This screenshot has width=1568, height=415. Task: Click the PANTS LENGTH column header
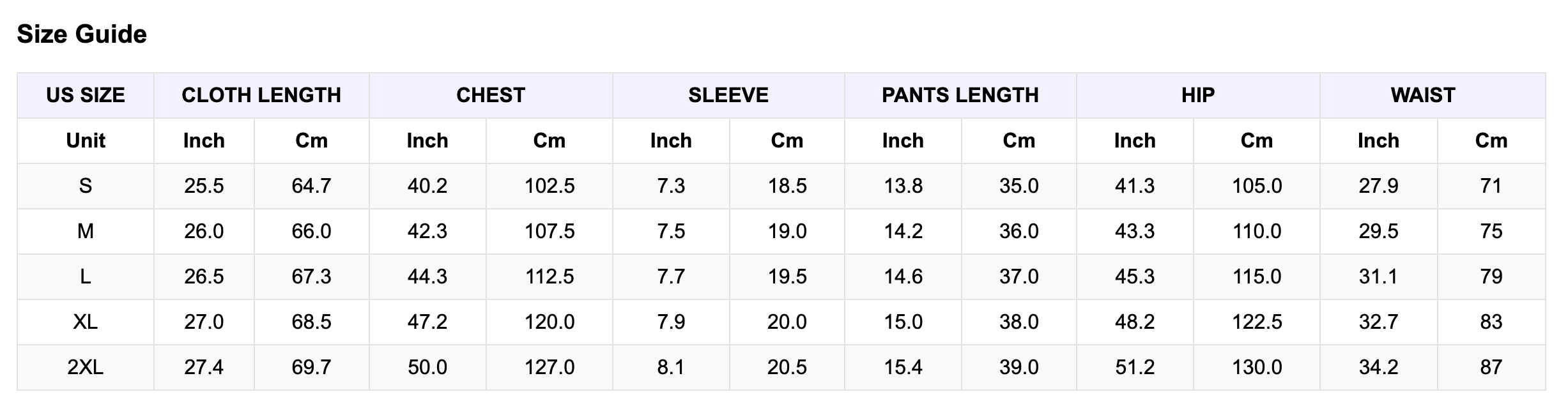[960, 95]
